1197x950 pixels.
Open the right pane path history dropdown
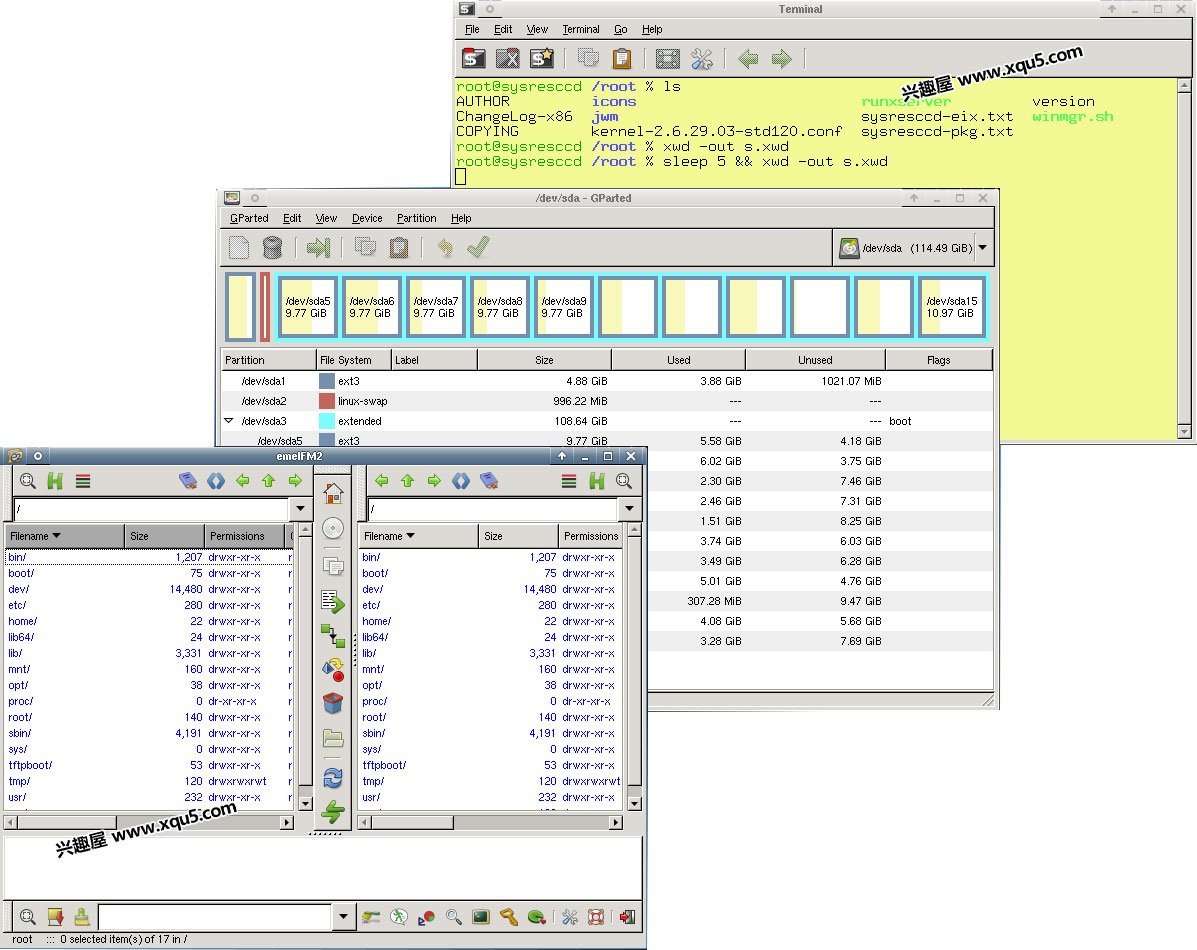pos(629,509)
